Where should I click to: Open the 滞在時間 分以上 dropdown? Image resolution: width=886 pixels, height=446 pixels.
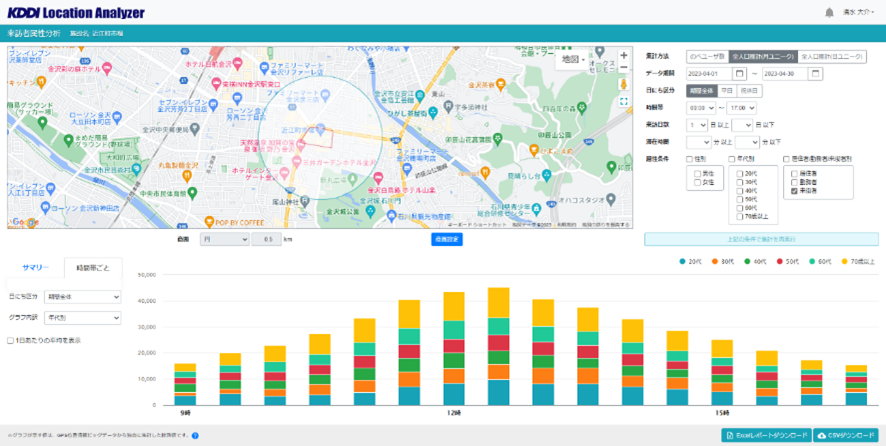[x=698, y=142]
